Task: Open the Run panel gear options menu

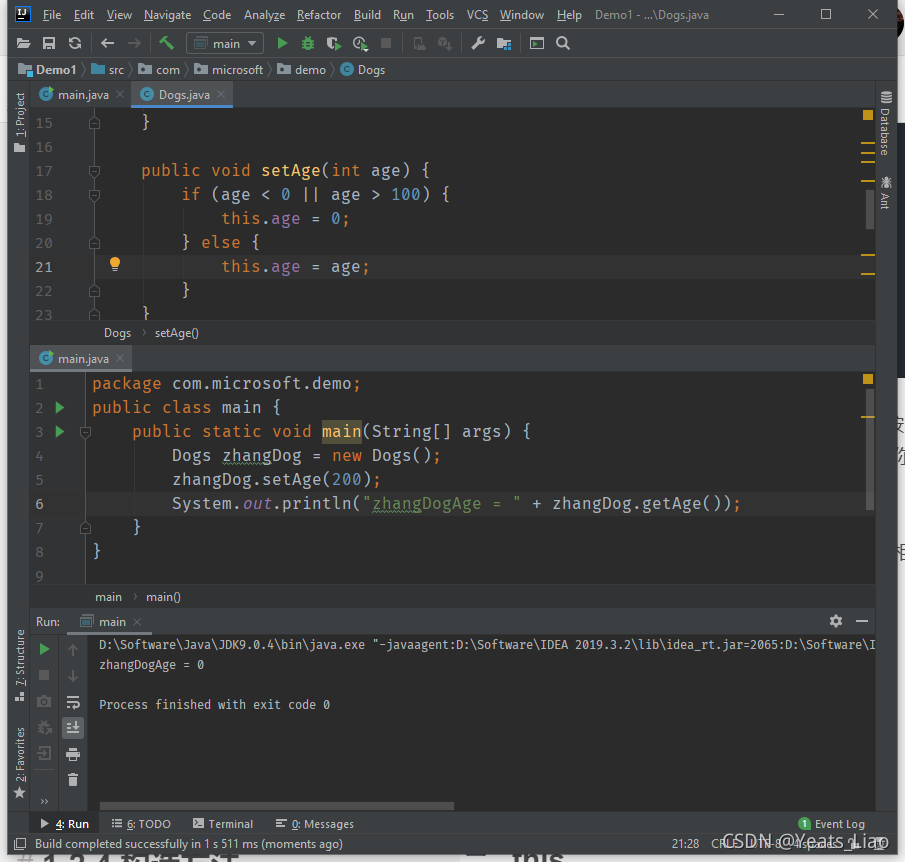Action: (836, 621)
